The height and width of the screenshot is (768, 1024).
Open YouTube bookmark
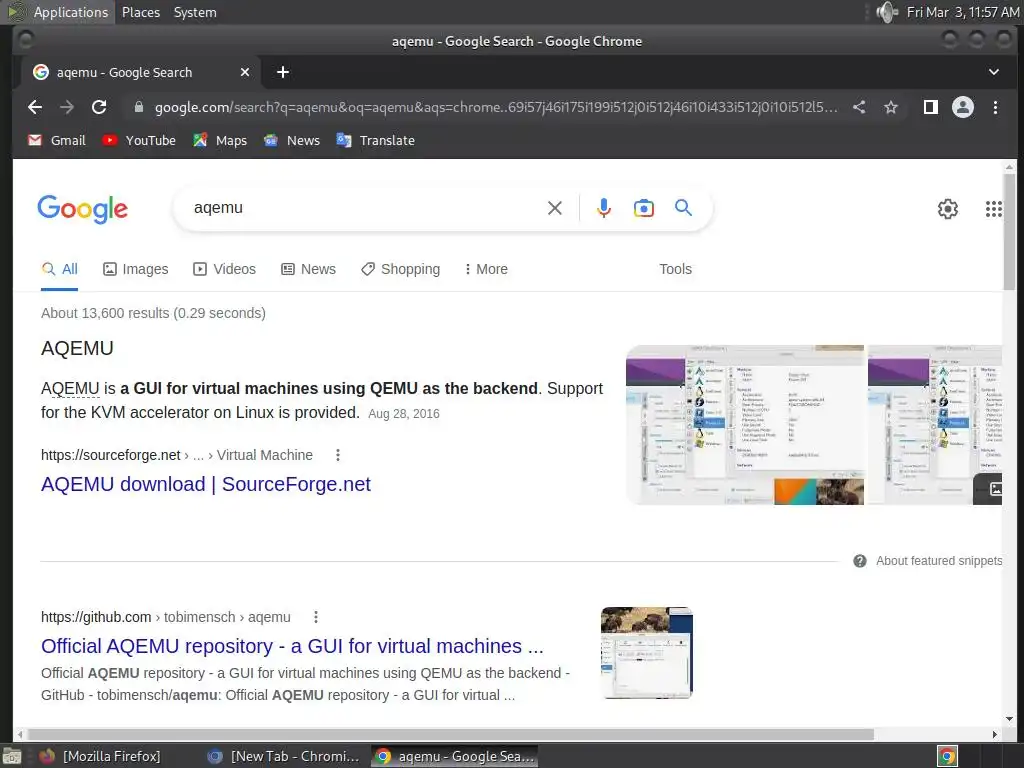click(138, 140)
